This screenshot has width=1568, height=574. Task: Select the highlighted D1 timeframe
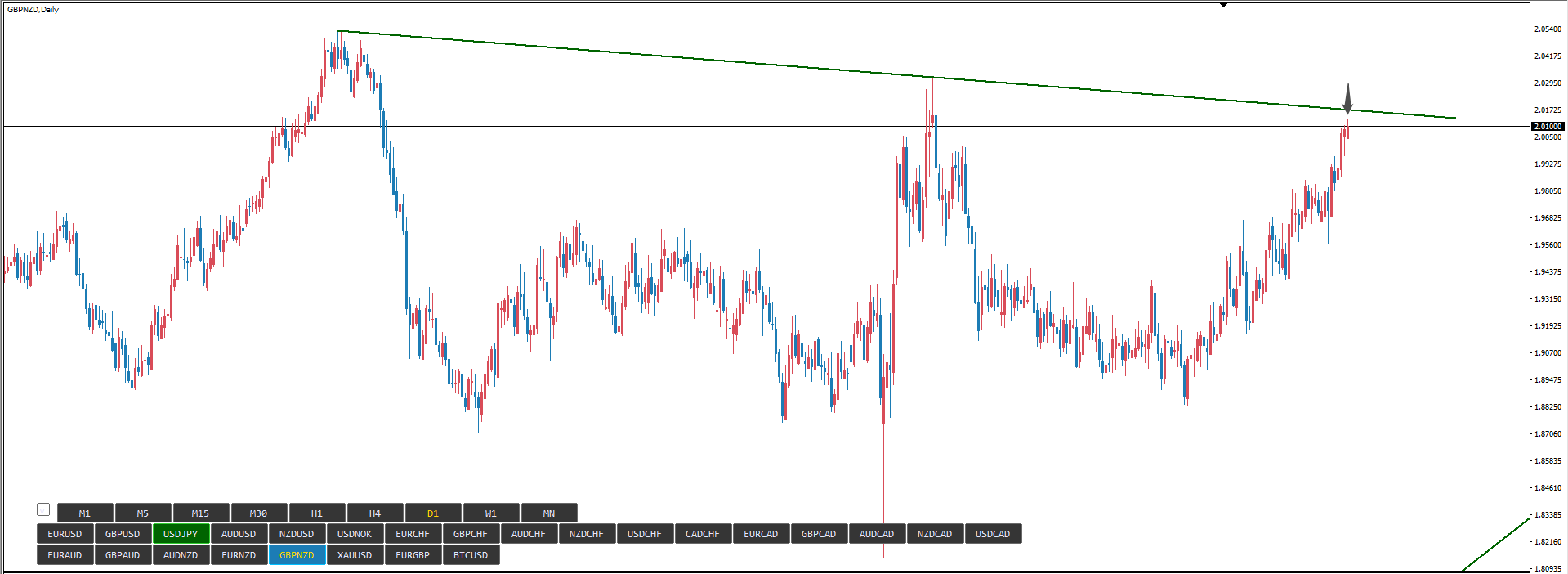[433, 513]
